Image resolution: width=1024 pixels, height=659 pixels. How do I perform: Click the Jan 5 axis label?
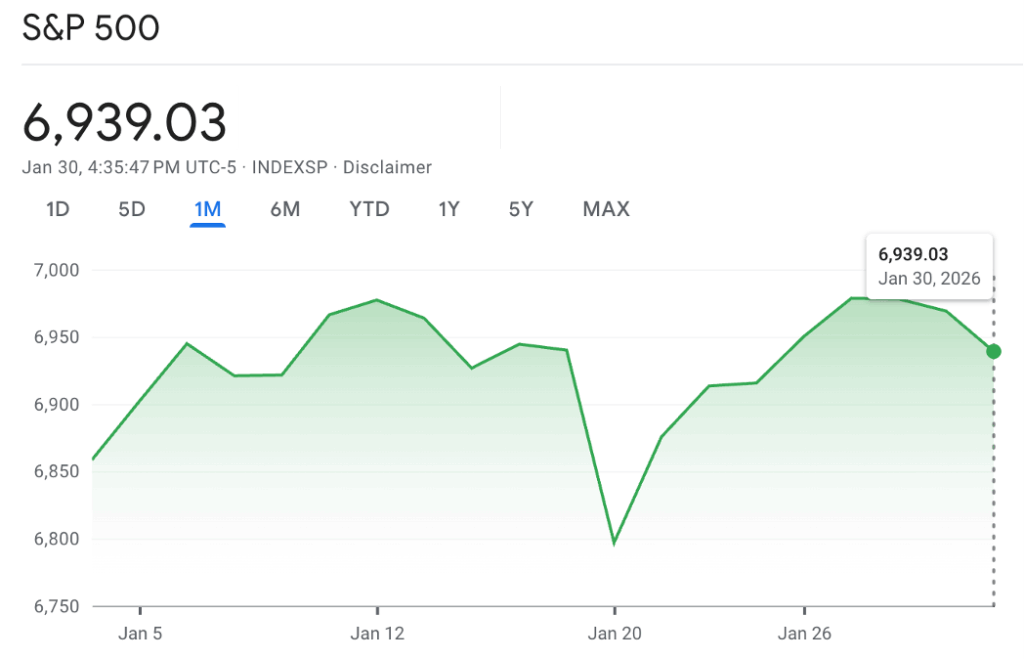coord(140,633)
